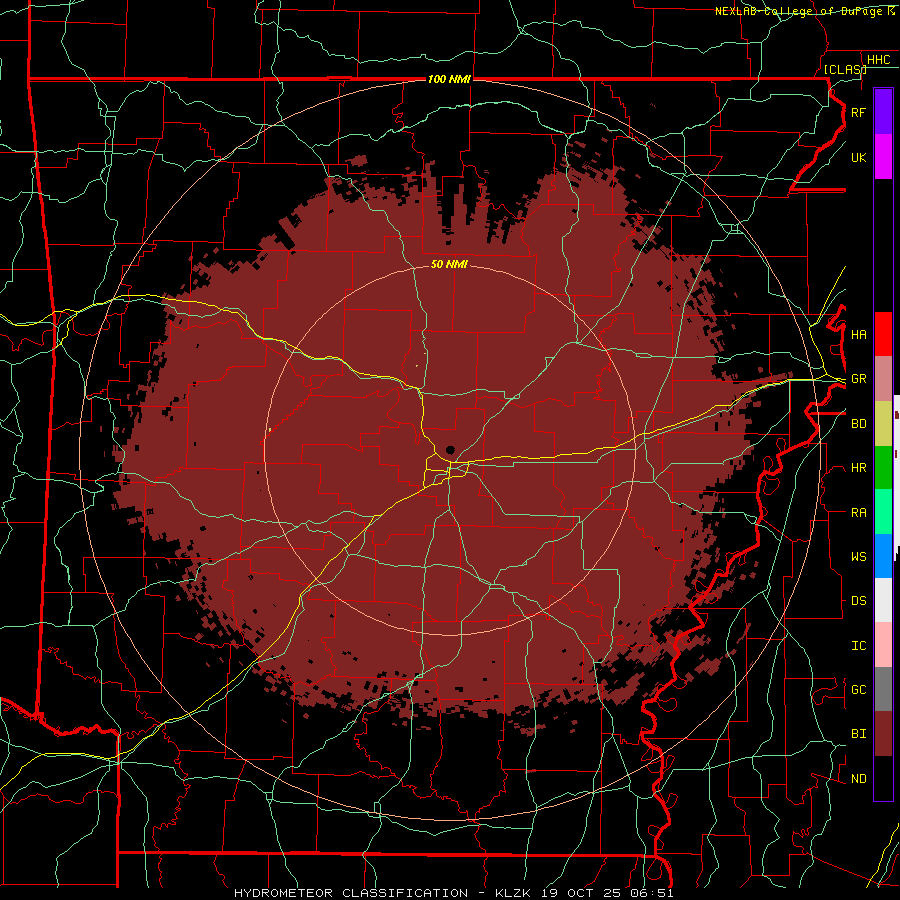Image resolution: width=900 pixels, height=900 pixels.
Task: Click the 'RA' legend label
Action: [x=858, y=513]
